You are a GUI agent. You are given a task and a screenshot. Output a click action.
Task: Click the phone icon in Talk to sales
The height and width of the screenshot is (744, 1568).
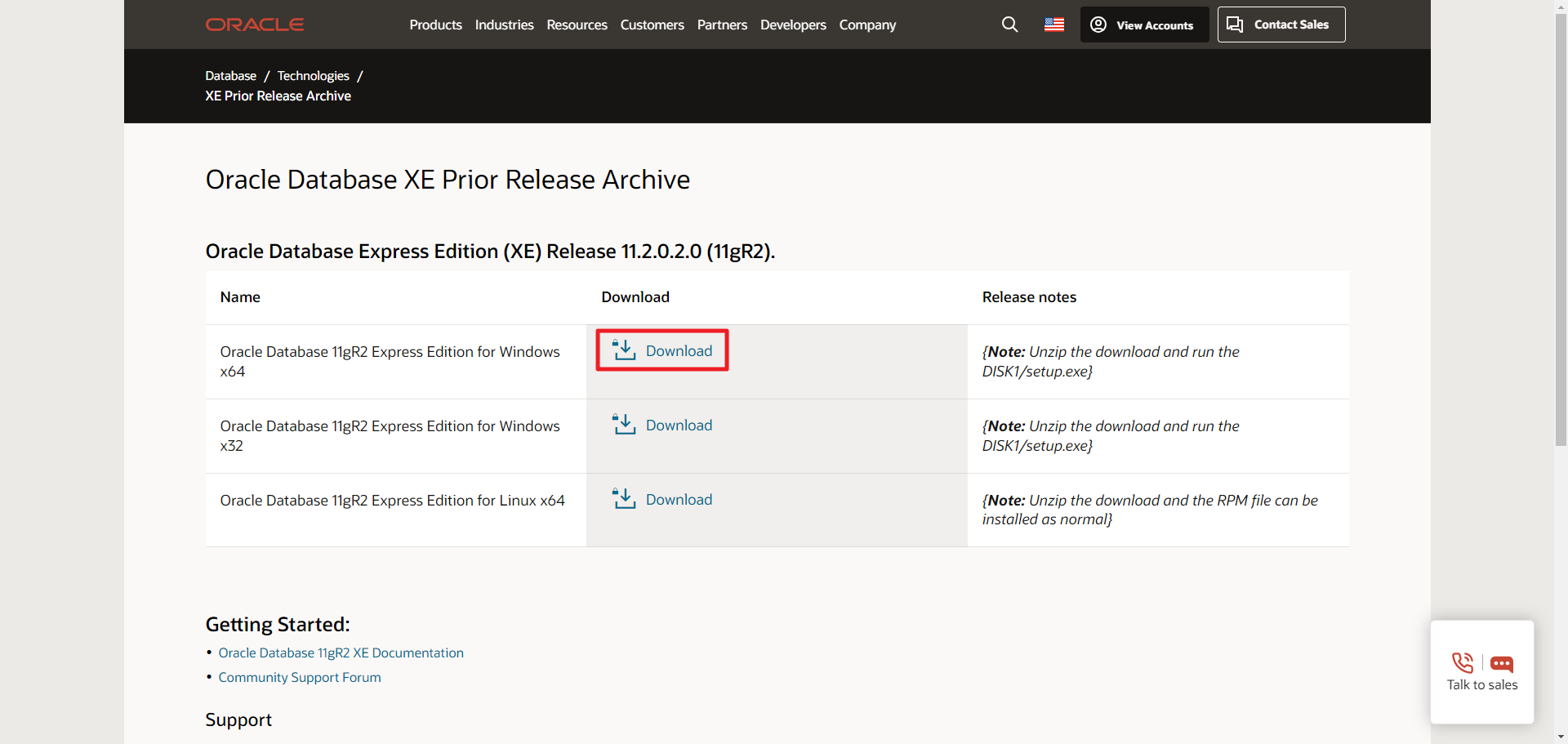pos(1463,662)
